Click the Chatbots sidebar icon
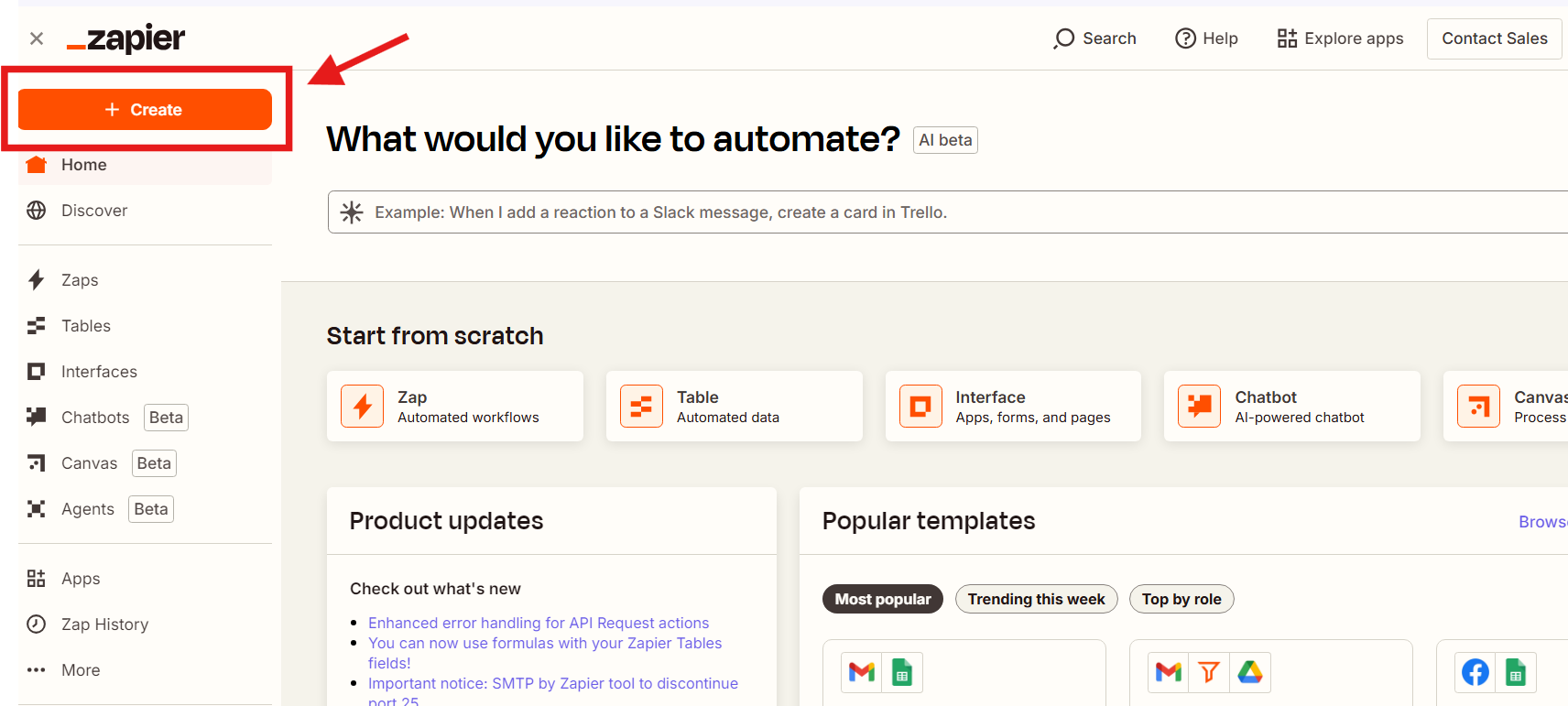 tap(37, 417)
